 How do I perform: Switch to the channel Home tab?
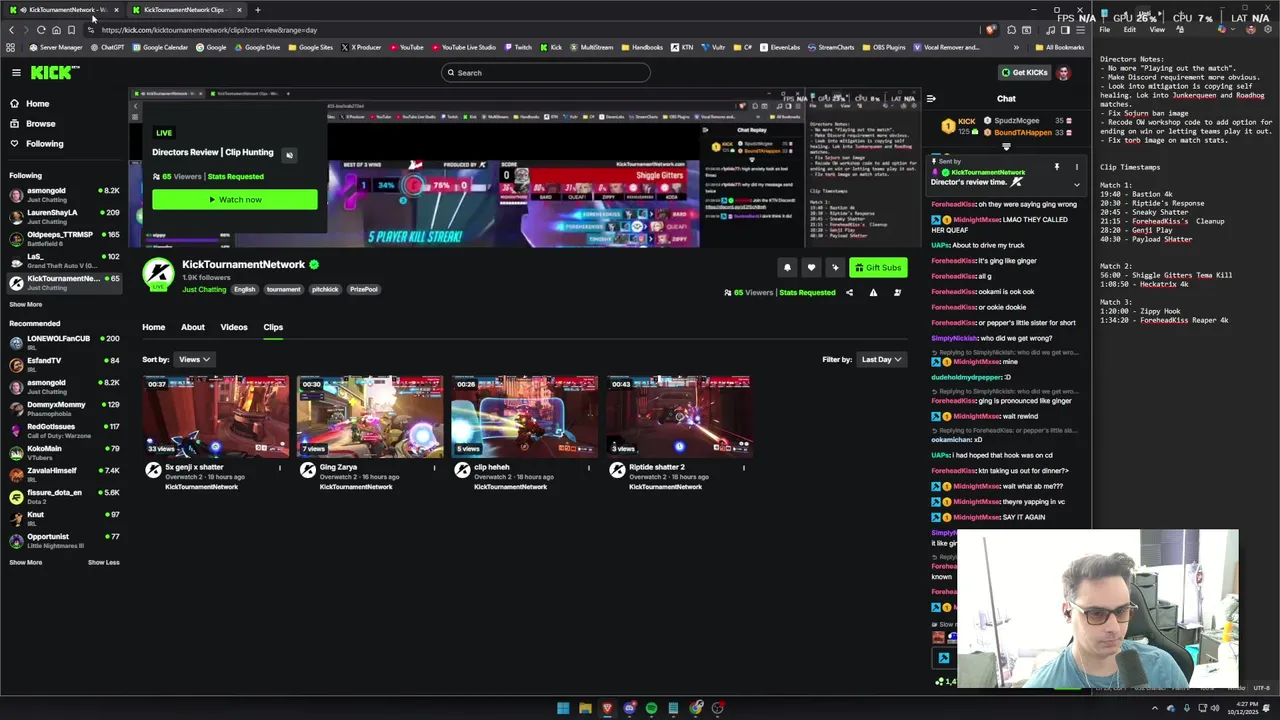153,327
